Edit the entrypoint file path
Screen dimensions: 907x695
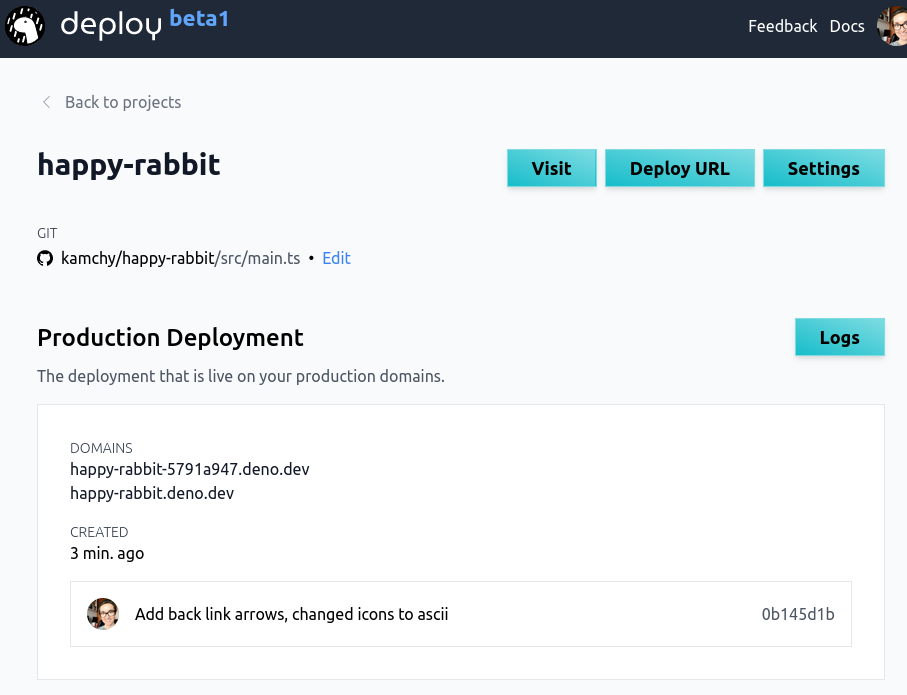tap(336, 257)
